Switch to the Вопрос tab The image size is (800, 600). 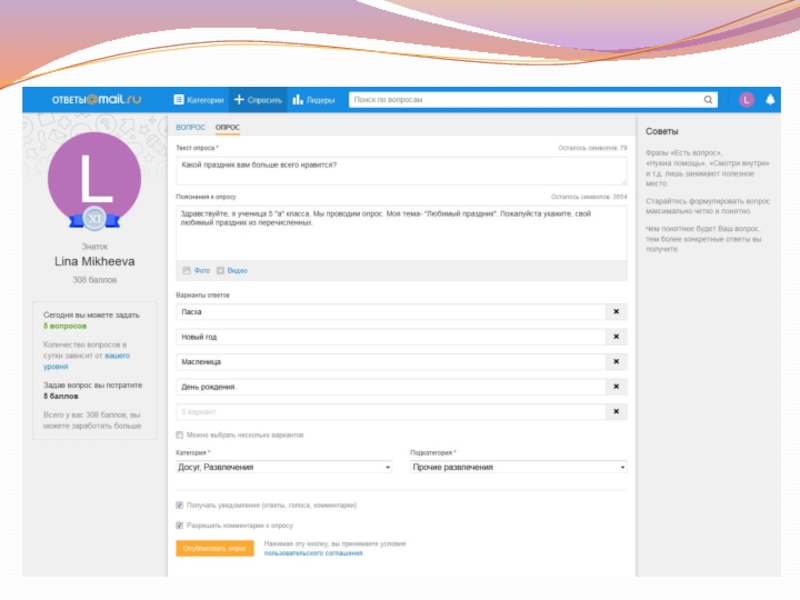[x=190, y=128]
